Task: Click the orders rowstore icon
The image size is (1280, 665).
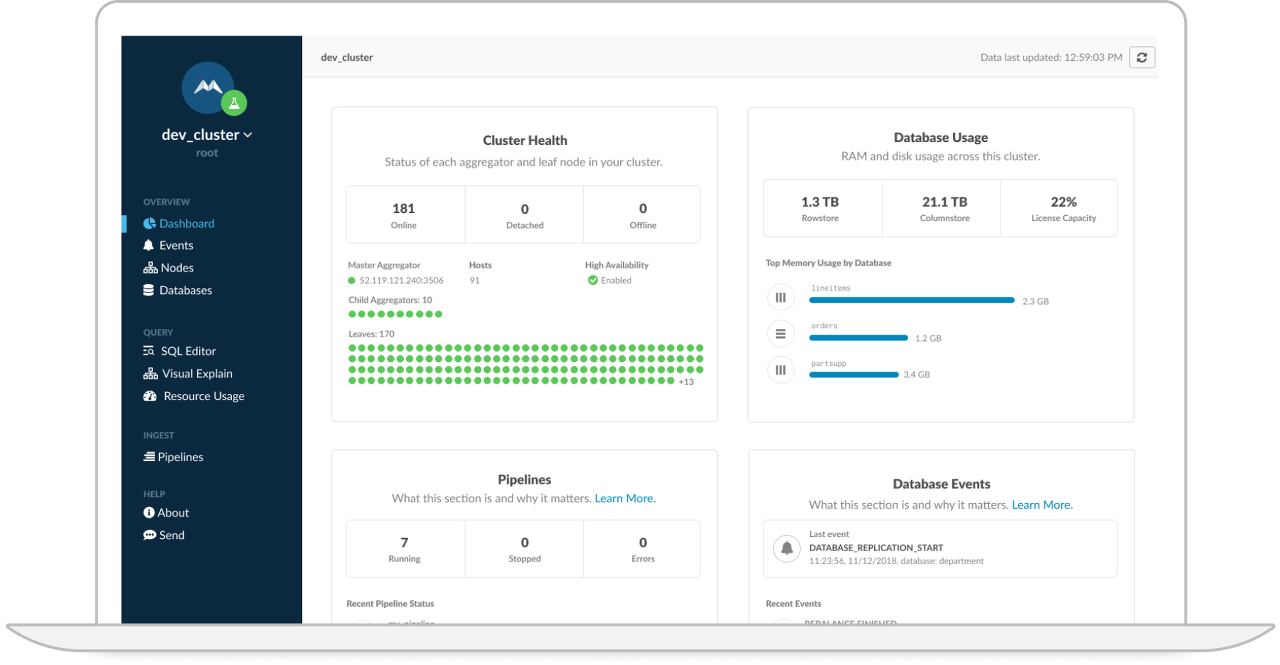Action: click(x=780, y=334)
